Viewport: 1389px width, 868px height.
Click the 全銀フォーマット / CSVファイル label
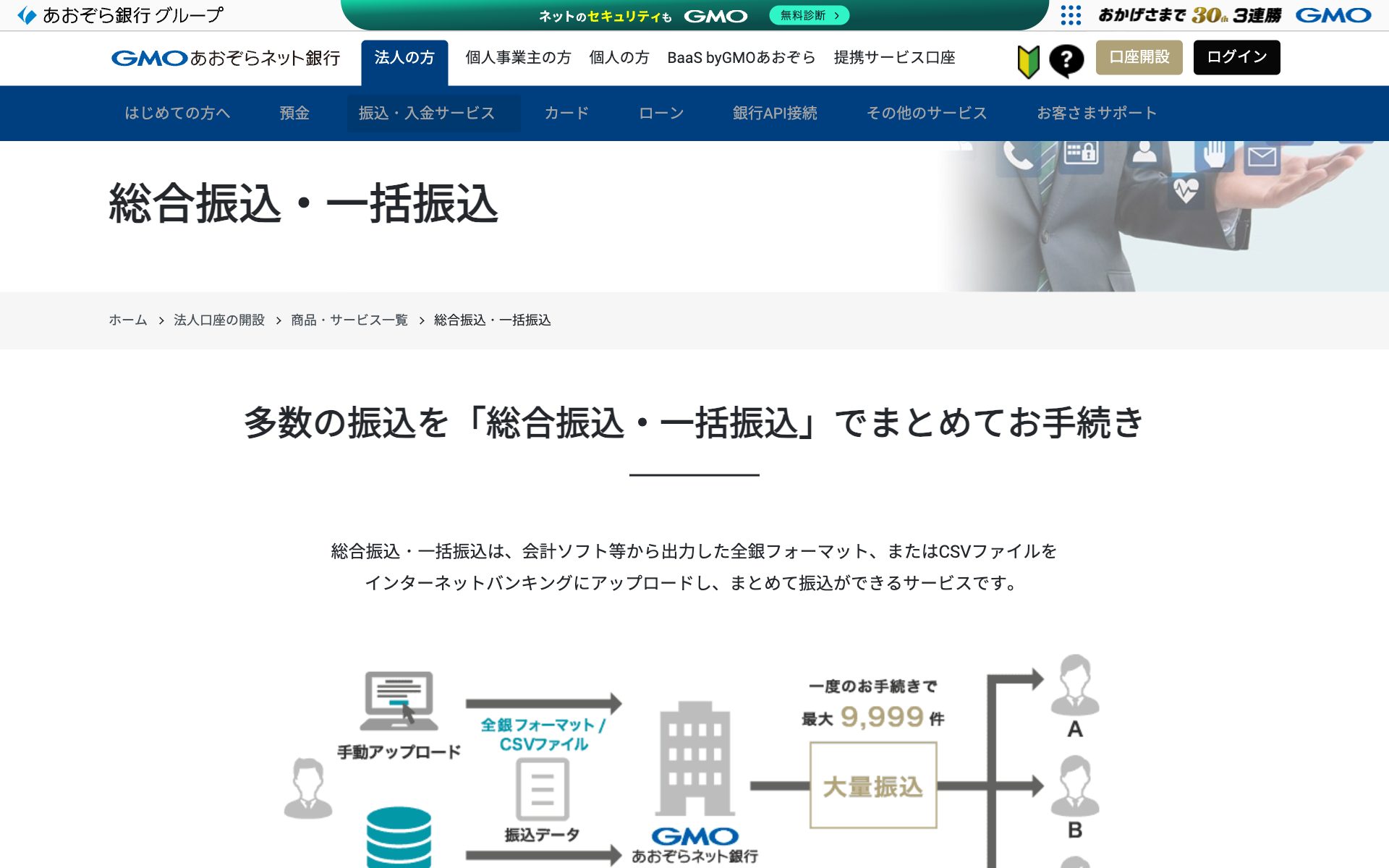point(543,734)
